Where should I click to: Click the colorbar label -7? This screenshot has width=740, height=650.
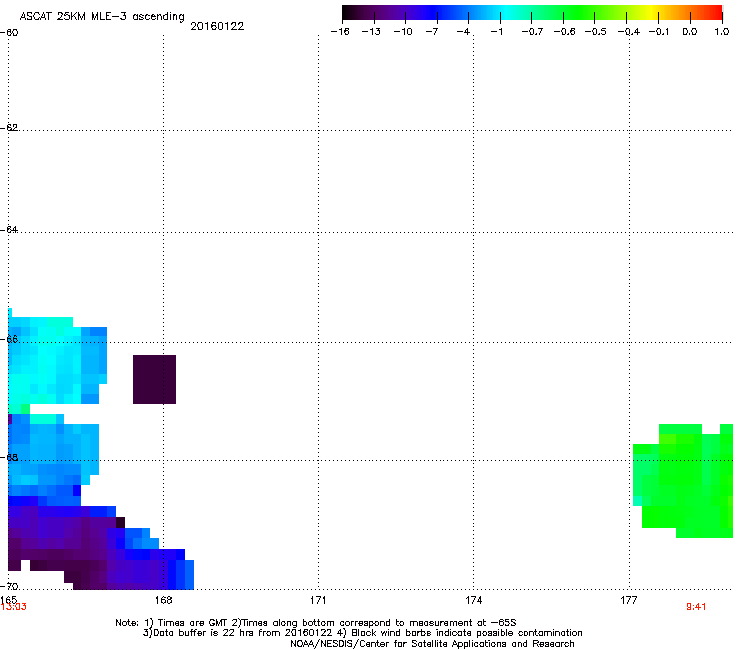point(431,32)
